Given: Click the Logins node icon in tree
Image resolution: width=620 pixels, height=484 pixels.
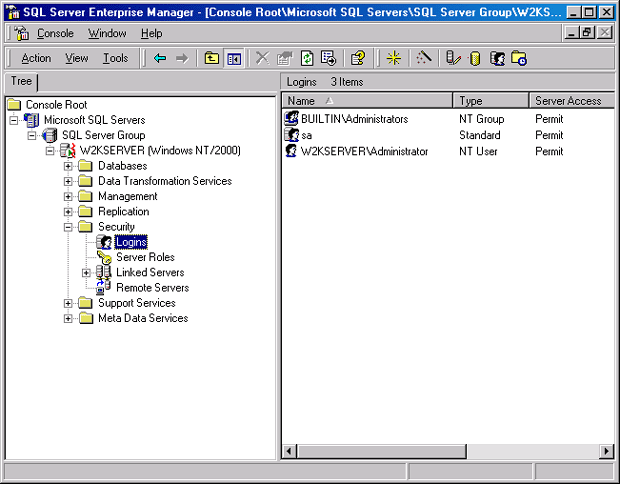Looking at the screenshot, I should pos(104,242).
